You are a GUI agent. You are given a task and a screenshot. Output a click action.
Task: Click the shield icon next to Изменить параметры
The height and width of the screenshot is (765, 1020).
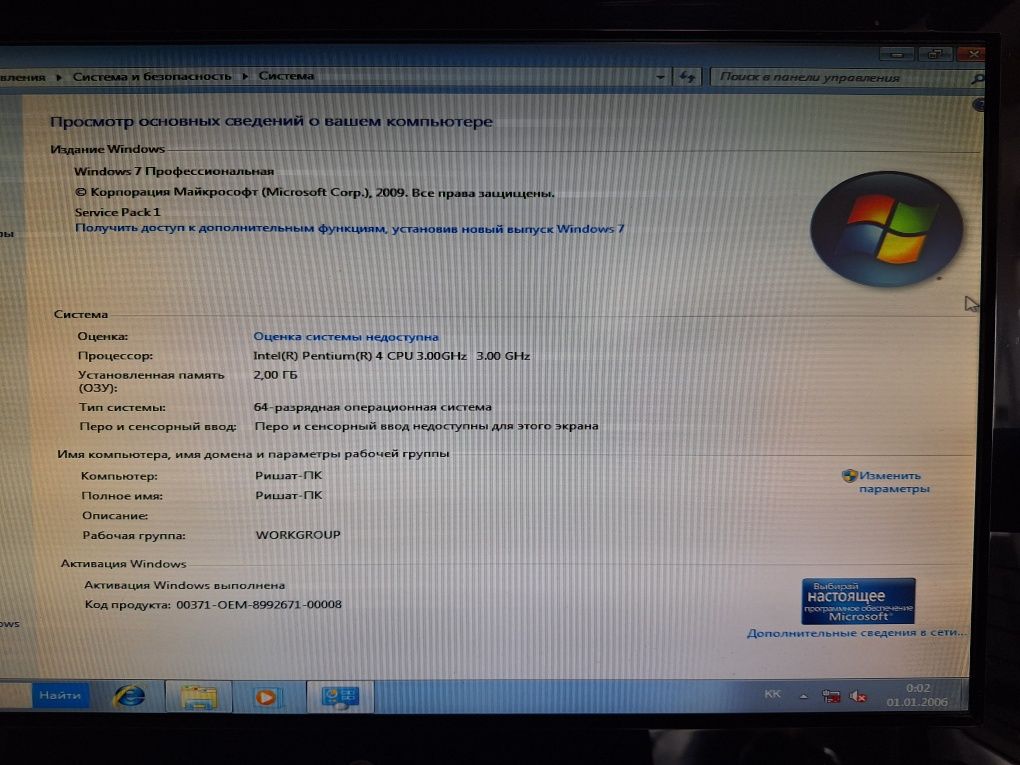tap(849, 476)
